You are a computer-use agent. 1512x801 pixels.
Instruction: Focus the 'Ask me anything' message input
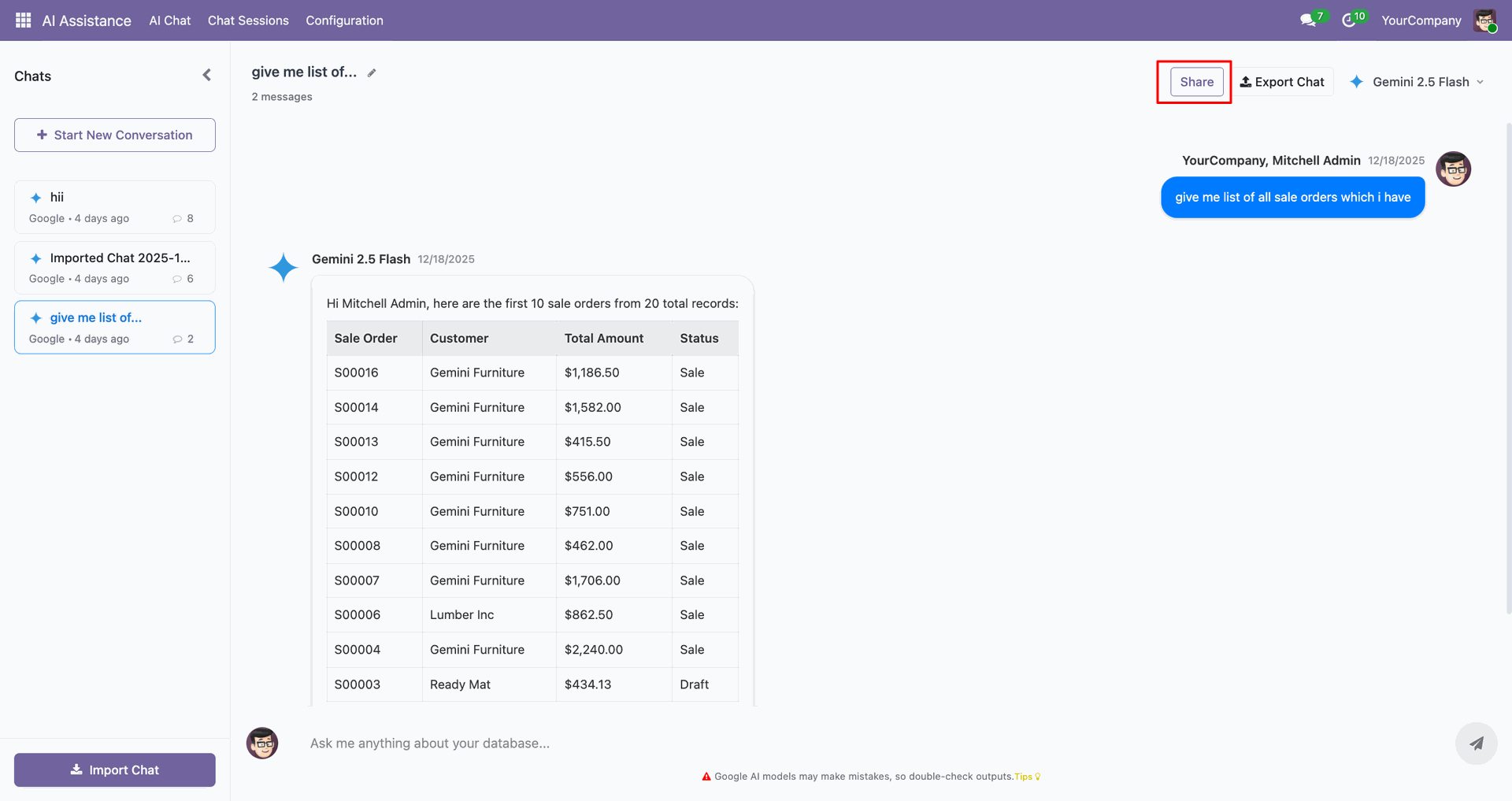[866, 744]
